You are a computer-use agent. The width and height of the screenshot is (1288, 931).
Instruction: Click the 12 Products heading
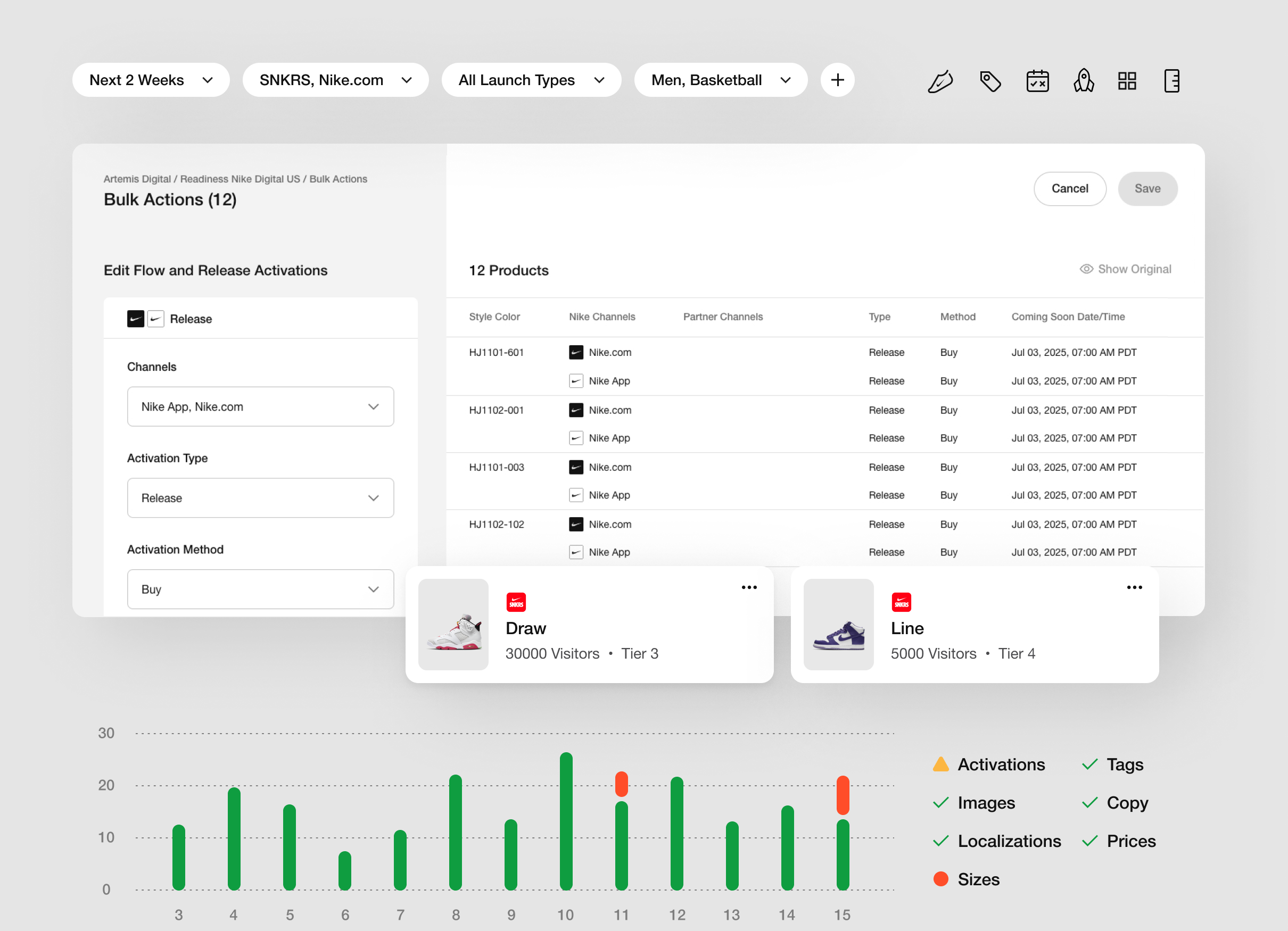(508, 270)
